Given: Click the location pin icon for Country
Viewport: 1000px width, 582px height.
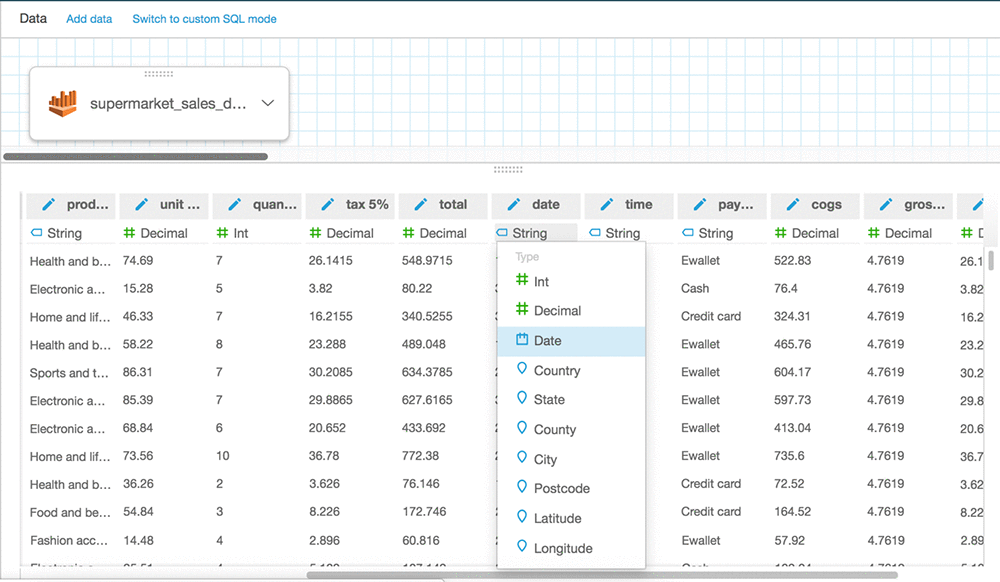Looking at the screenshot, I should point(522,368).
